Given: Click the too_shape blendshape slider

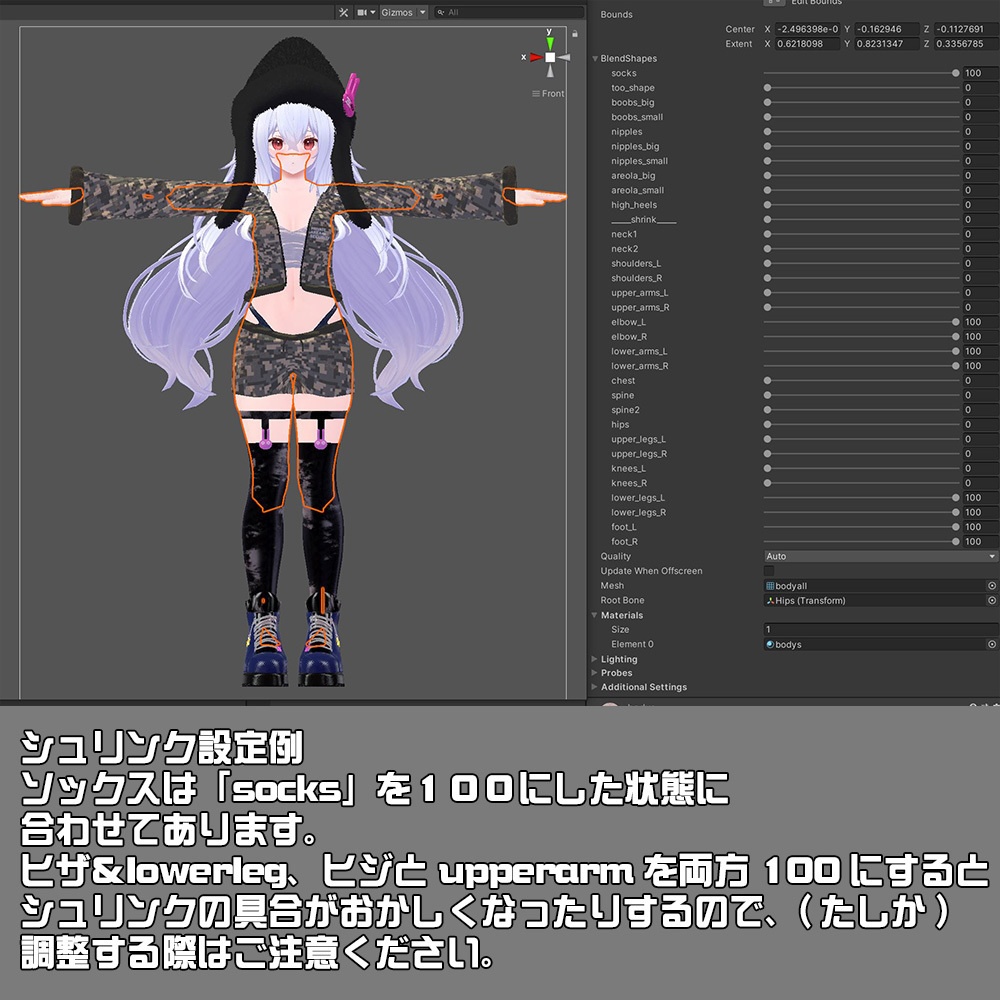Looking at the screenshot, I should point(862,87).
